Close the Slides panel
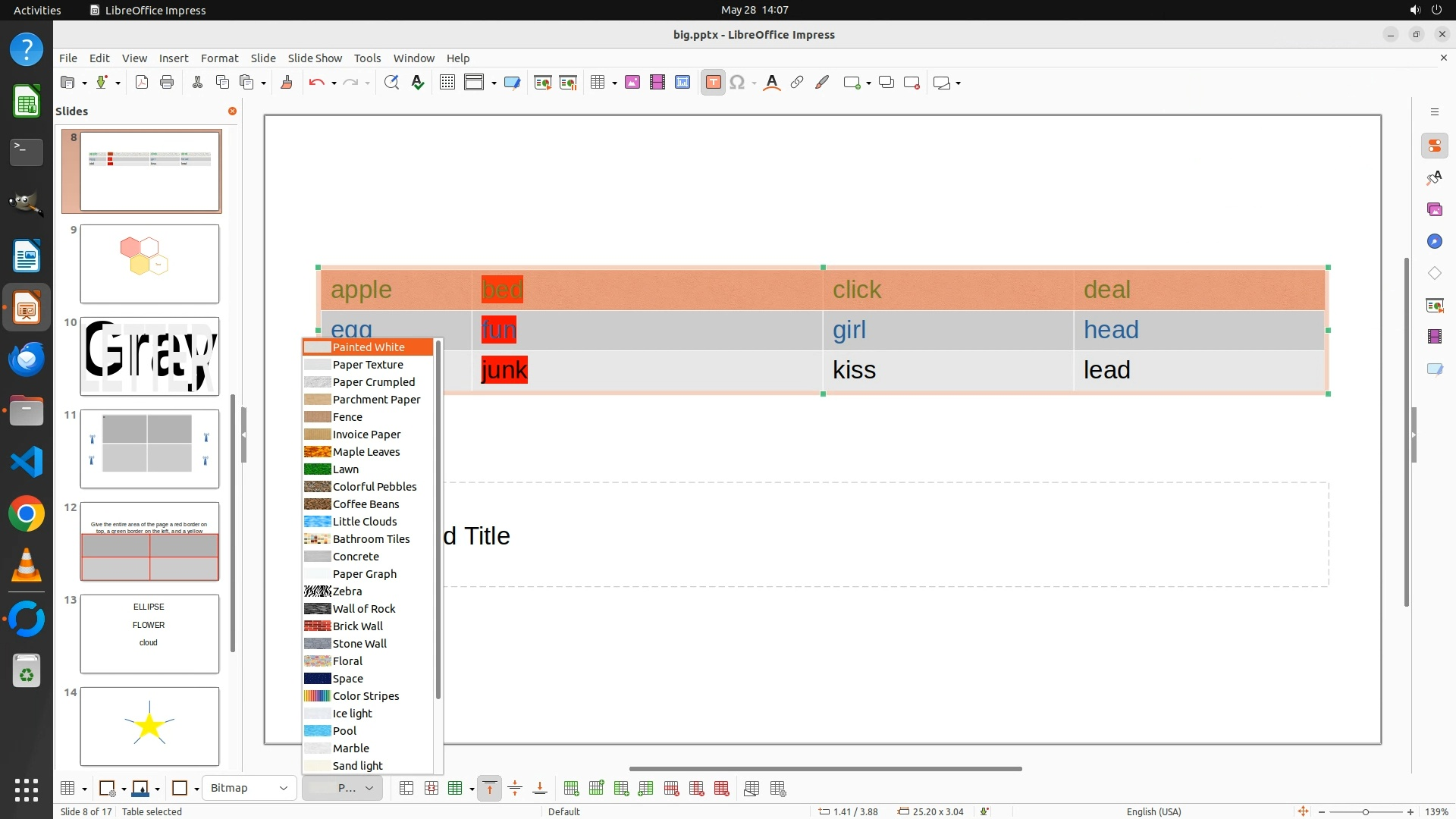Image resolution: width=1456 pixels, height=819 pixels. coord(232,111)
